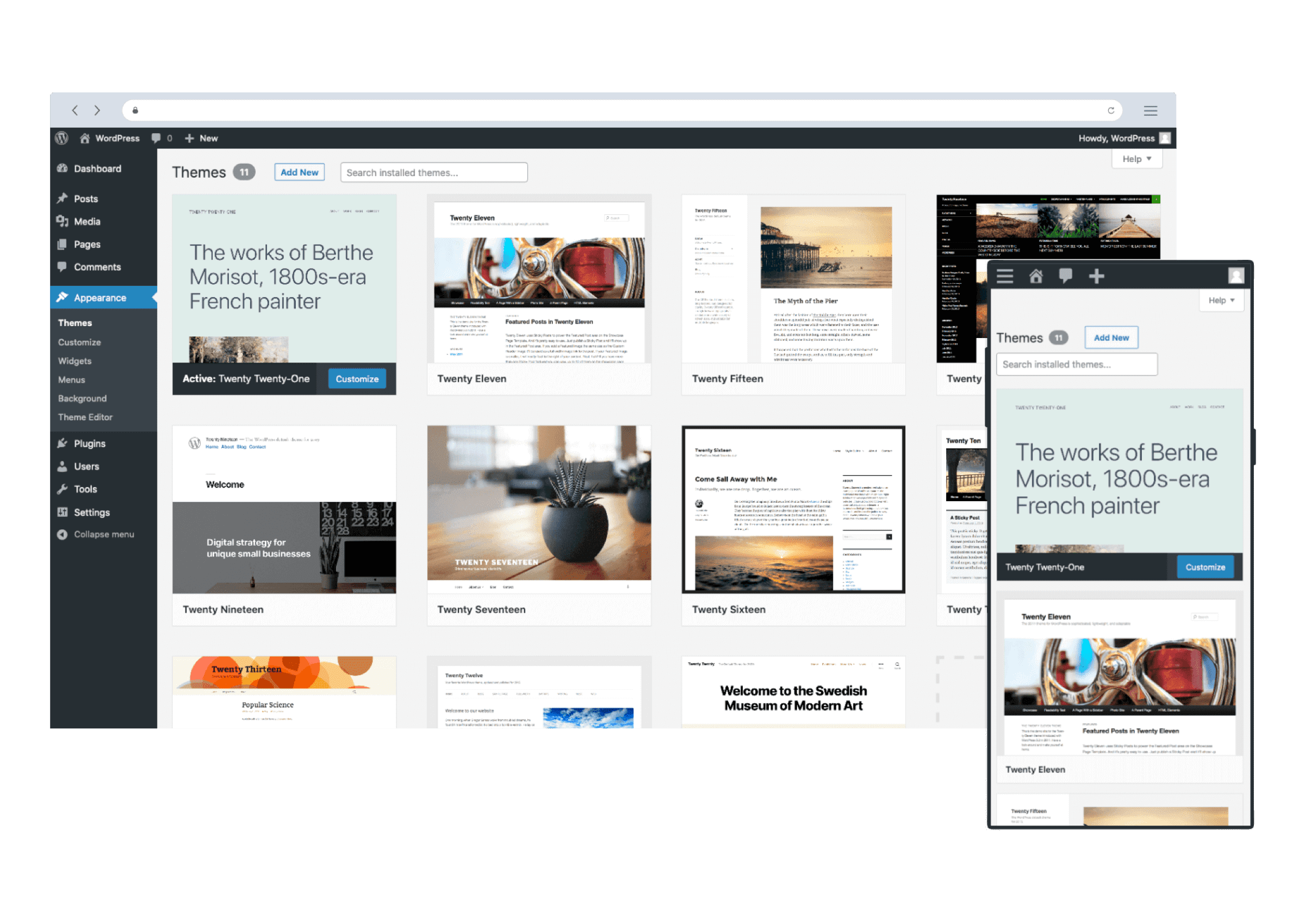
Task: Open the Widgets submenu item
Action: coord(74,361)
